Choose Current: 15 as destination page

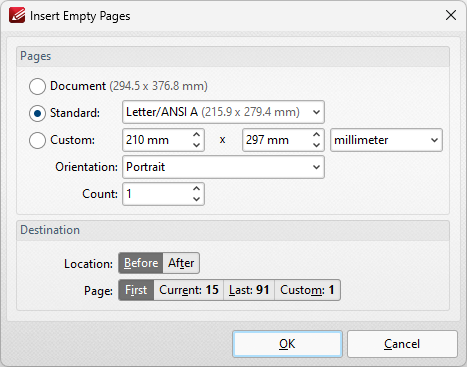coord(189,290)
